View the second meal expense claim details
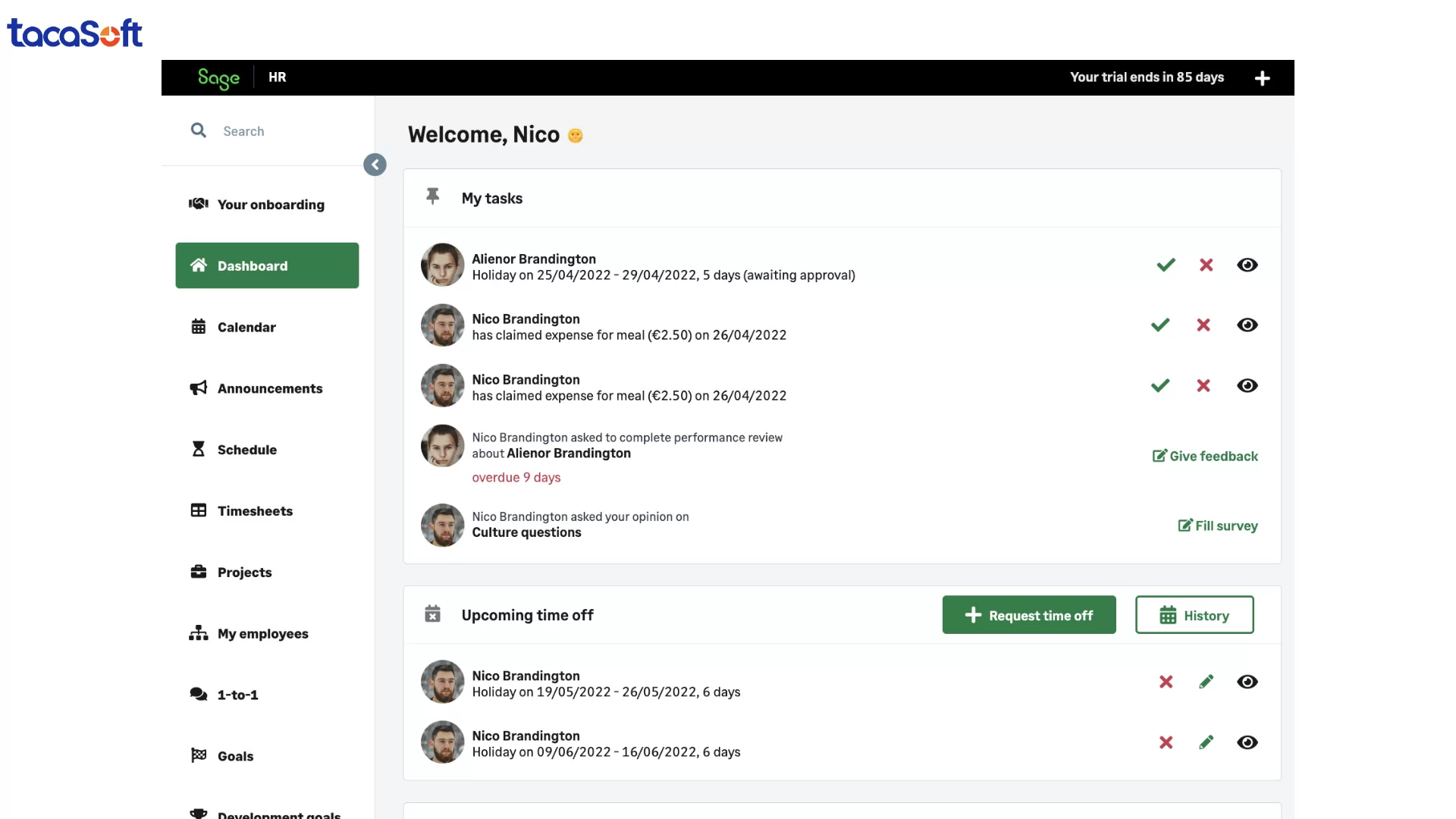 pyautogui.click(x=1247, y=386)
